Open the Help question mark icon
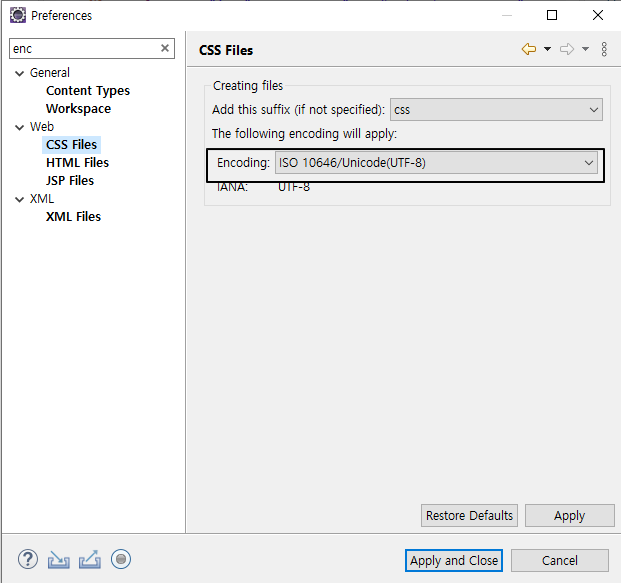The width and height of the screenshot is (621, 583). pyautogui.click(x=28, y=560)
